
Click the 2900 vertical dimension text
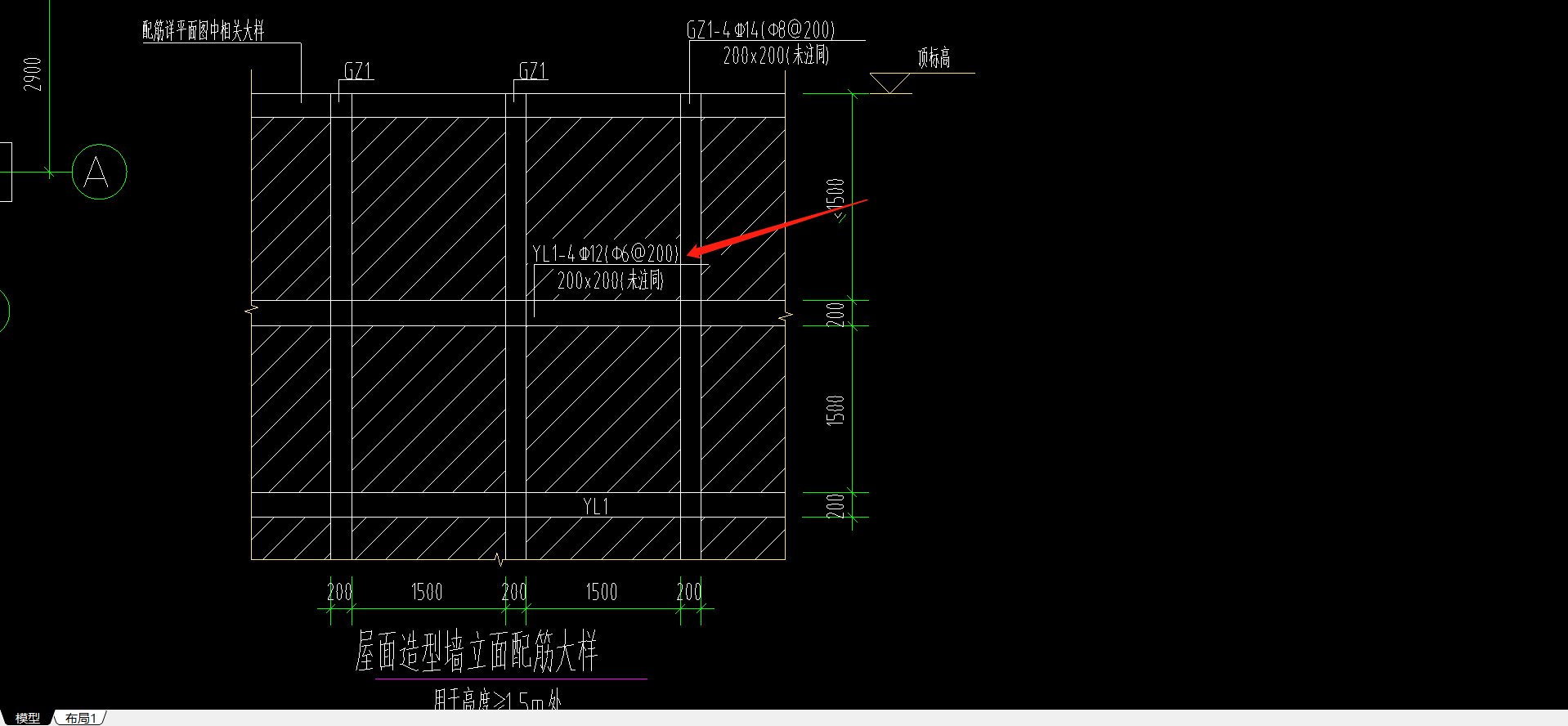(x=32, y=74)
